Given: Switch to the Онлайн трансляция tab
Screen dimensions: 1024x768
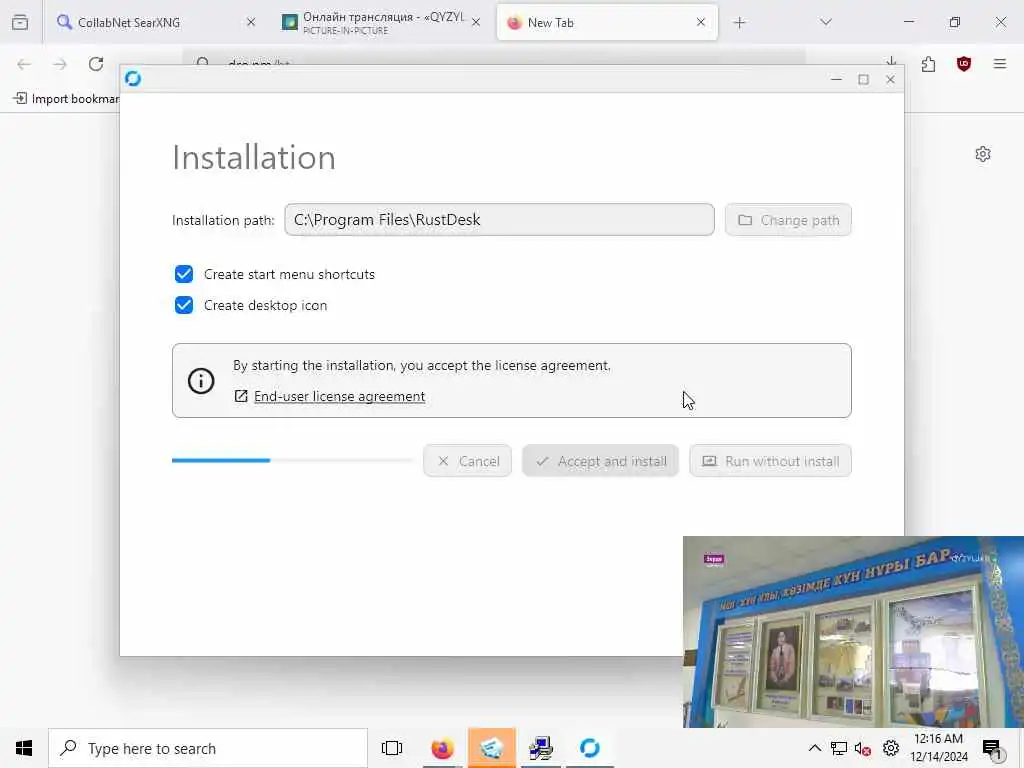Looking at the screenshot, I should pos(382,22).
